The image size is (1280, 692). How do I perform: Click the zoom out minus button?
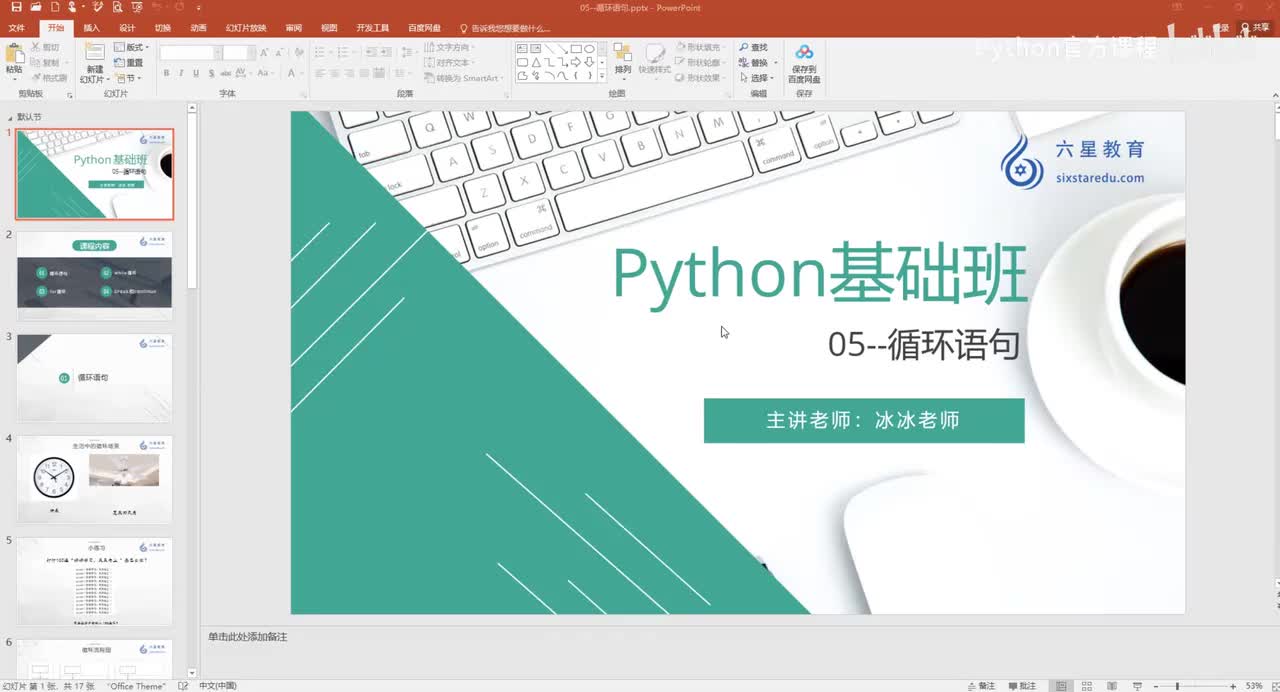tap(1155, 686)
